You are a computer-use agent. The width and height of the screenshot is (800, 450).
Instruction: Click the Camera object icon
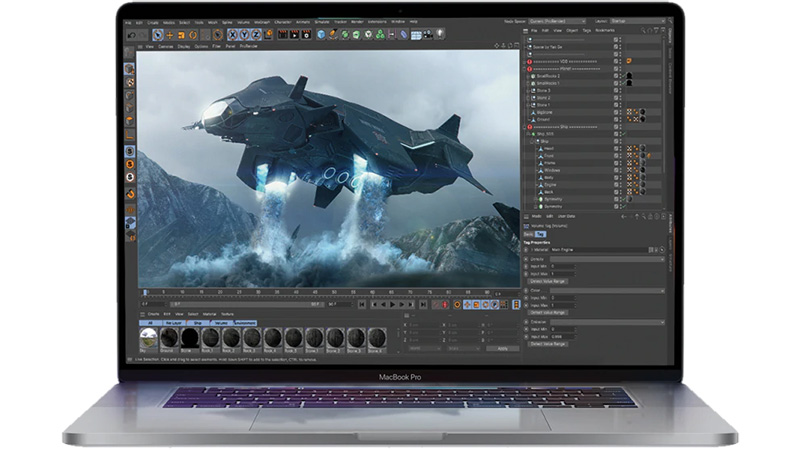click(428, 34)
